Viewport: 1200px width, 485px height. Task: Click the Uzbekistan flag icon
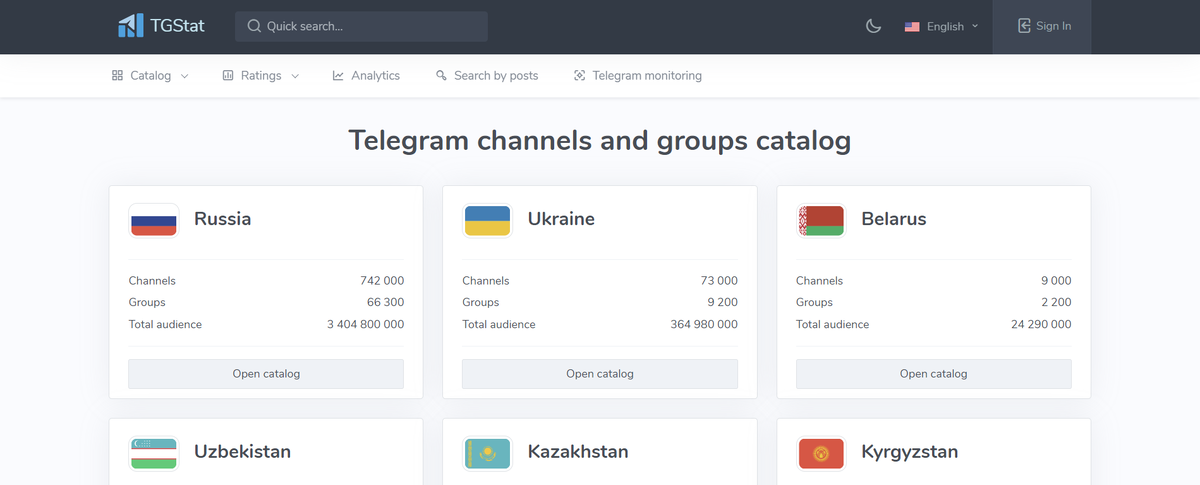coord(154,453)
